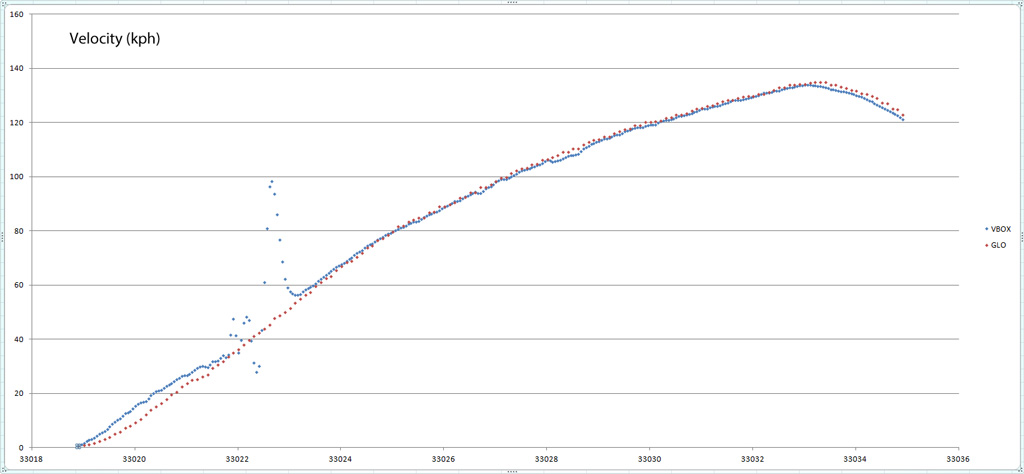Viewport: 1024px width, 474px height.
Task: Select the 140 horizontal gridline
Action: (x=500, y=69)
